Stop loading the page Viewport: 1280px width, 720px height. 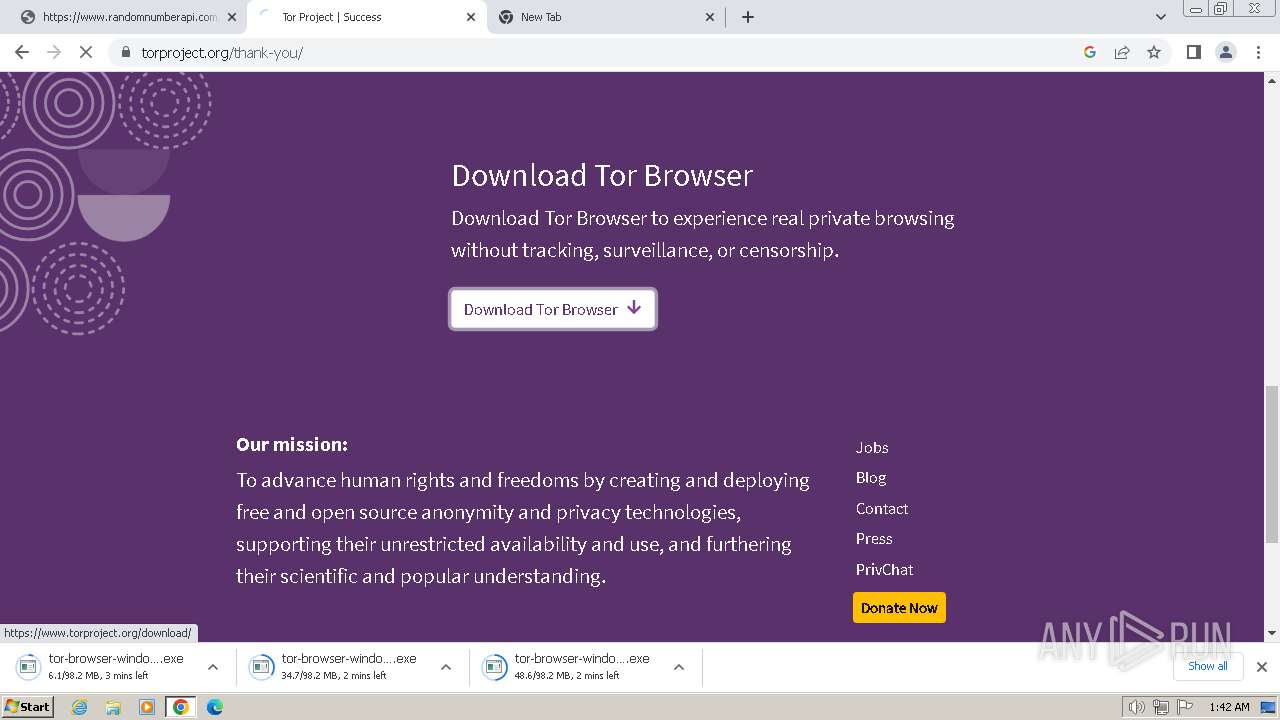[86, 52]
